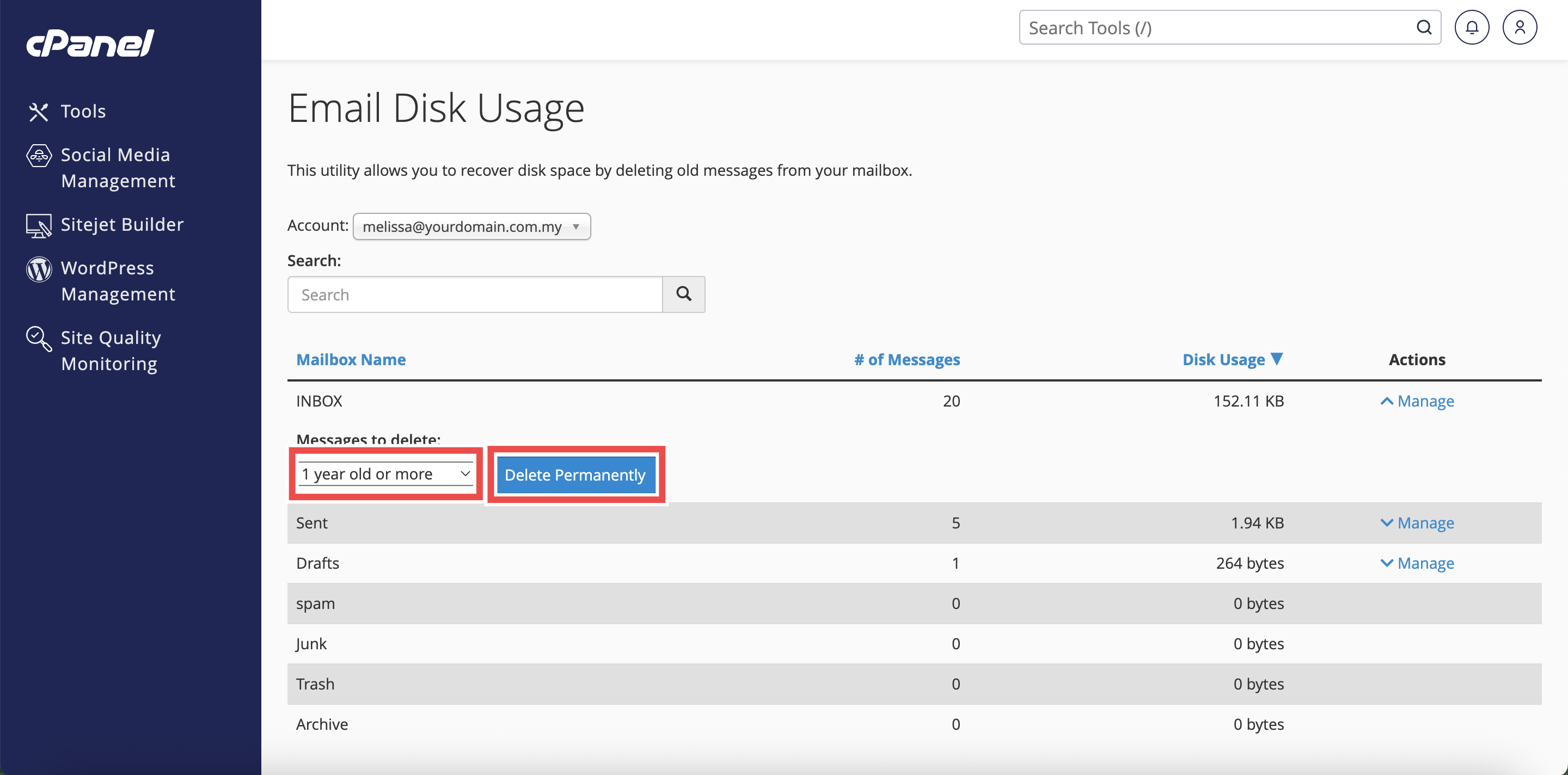
Task: Click the Tools wrench icon
Action: click(x=38, y=112)
